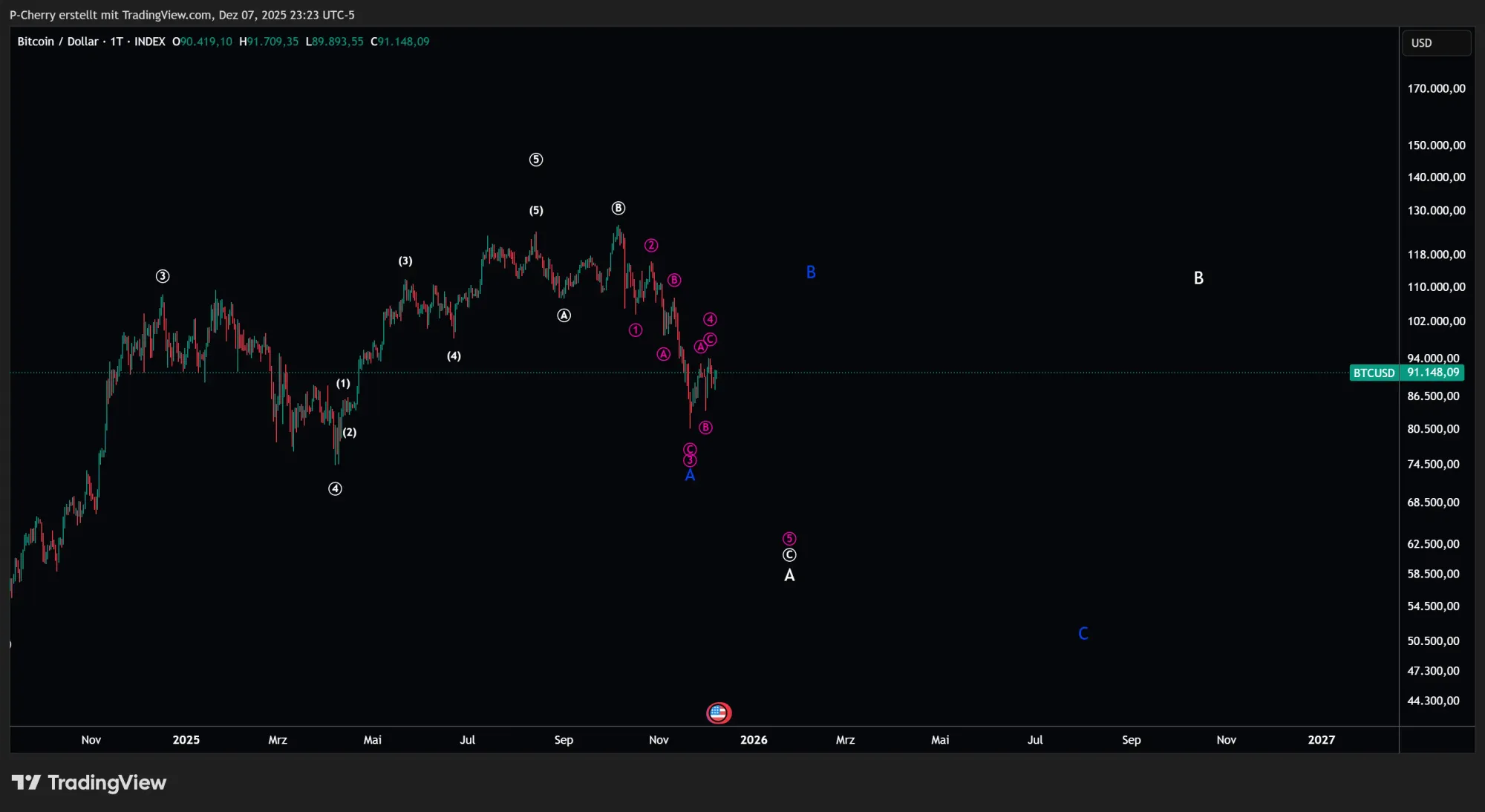The height and width of the screenshot is (812, 1485).
Task: Select the circled Ⓐ wave annotation
Action: (x=564, y=315)
